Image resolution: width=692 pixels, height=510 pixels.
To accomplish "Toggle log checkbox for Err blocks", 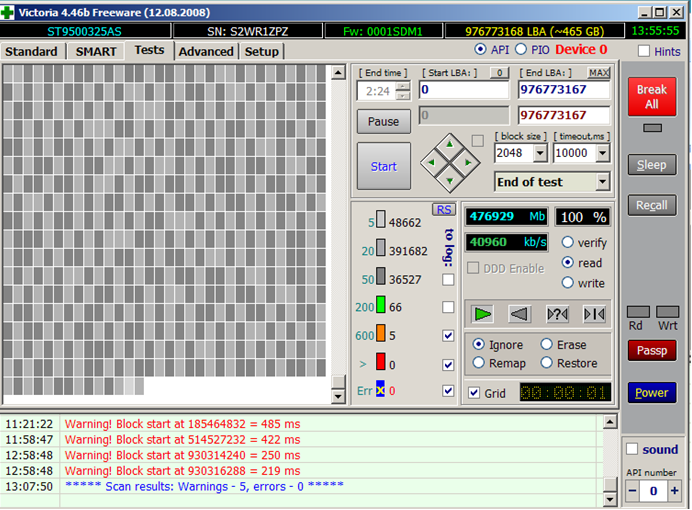I will 448,390.
